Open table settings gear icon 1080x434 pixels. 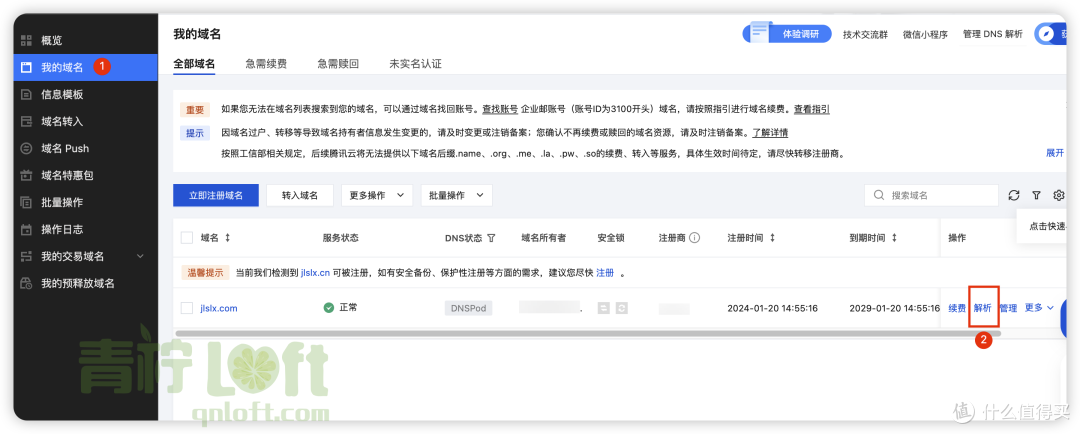click(1059, 195)
